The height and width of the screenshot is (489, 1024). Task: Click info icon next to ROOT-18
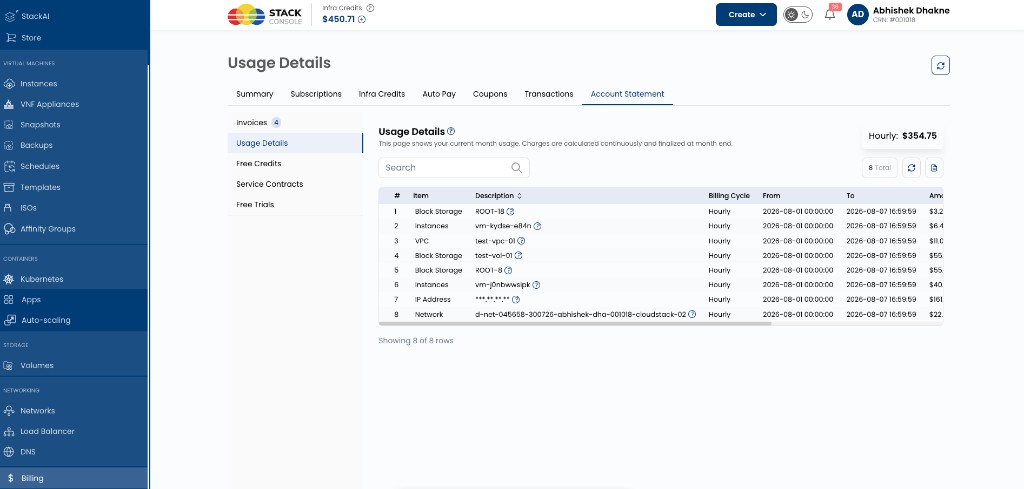pos(511,212)
